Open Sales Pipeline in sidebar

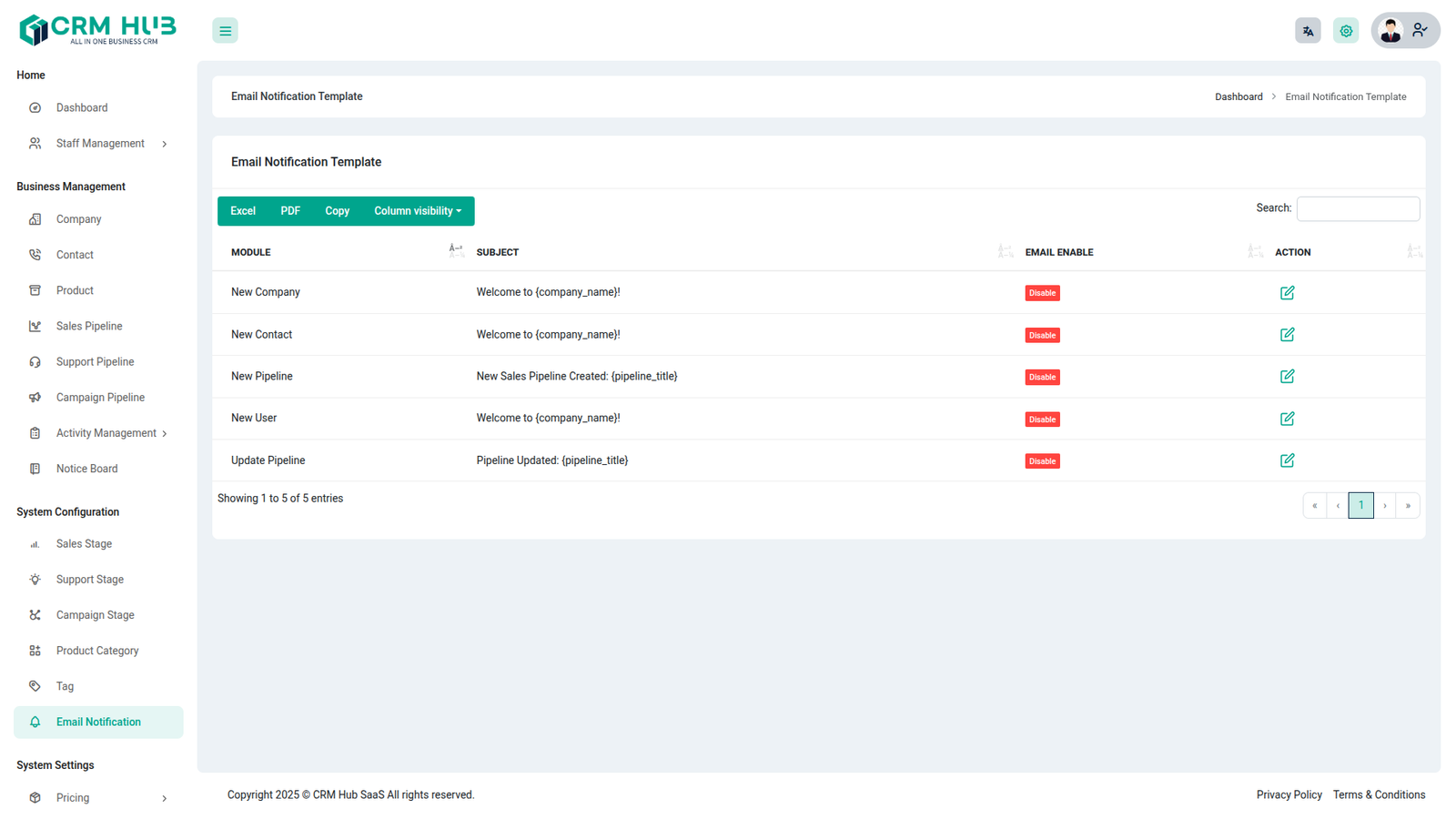(89, 327)
